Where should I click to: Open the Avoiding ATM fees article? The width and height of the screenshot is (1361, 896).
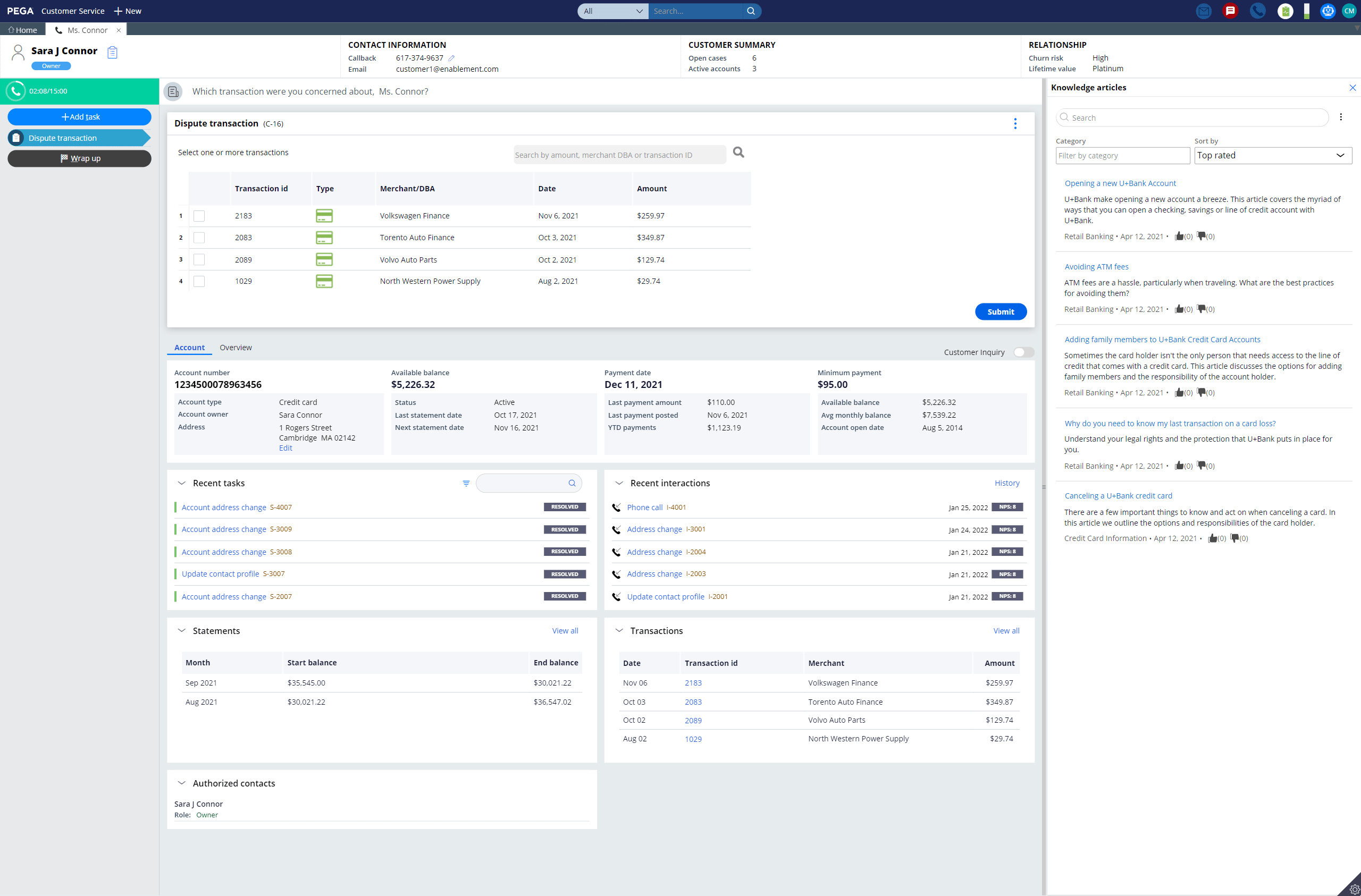click(1096, 266)
